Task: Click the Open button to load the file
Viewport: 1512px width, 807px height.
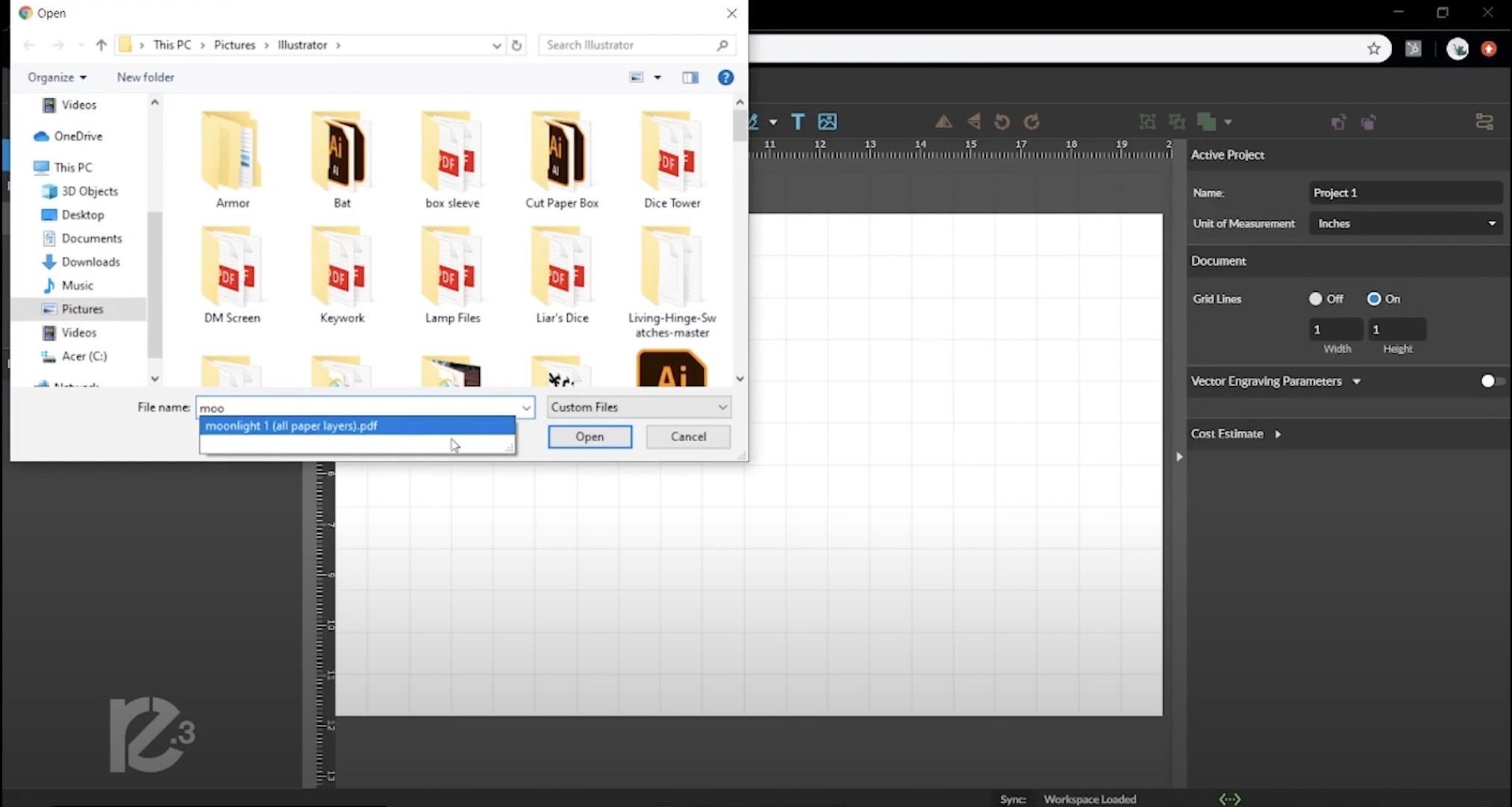Action: [x=589, y=437]
